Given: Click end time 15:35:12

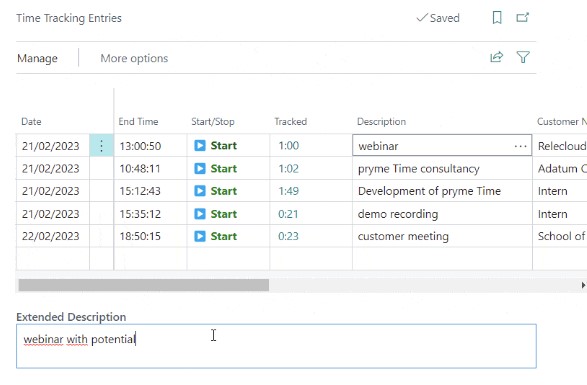Looking at the screenshot, I should tap(140, 214).
